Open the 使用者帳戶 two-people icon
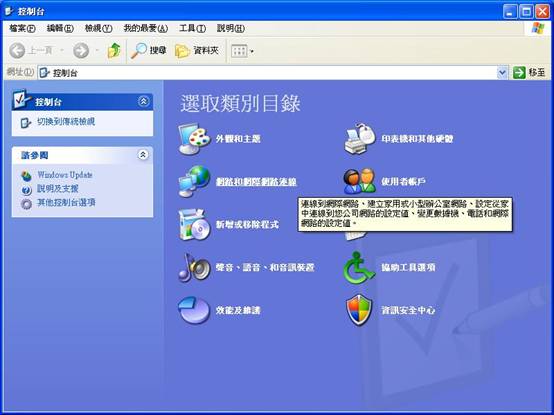The height and width of the screenshot is (415, 554). tap(360, 181)
